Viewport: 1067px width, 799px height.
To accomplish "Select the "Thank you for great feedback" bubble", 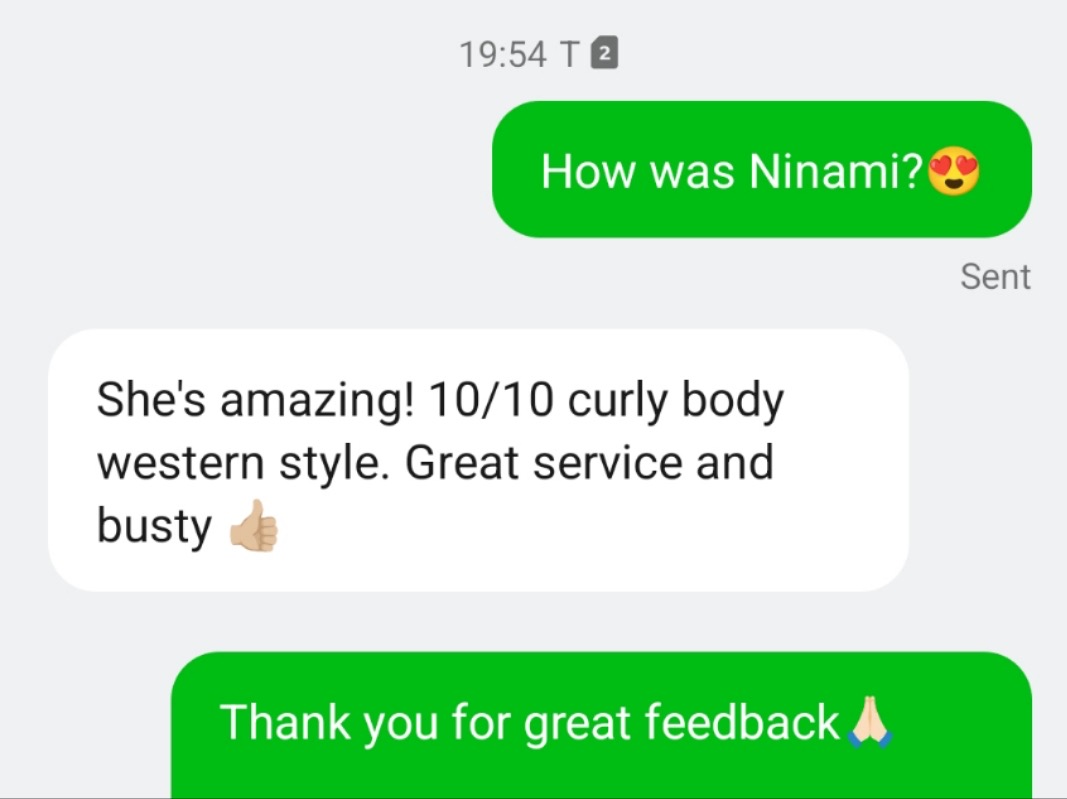I will click(x=601, y=725).
